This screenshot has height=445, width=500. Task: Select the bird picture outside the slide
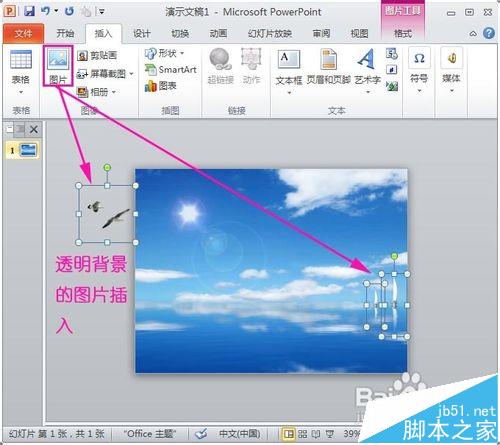pos(107,214)
